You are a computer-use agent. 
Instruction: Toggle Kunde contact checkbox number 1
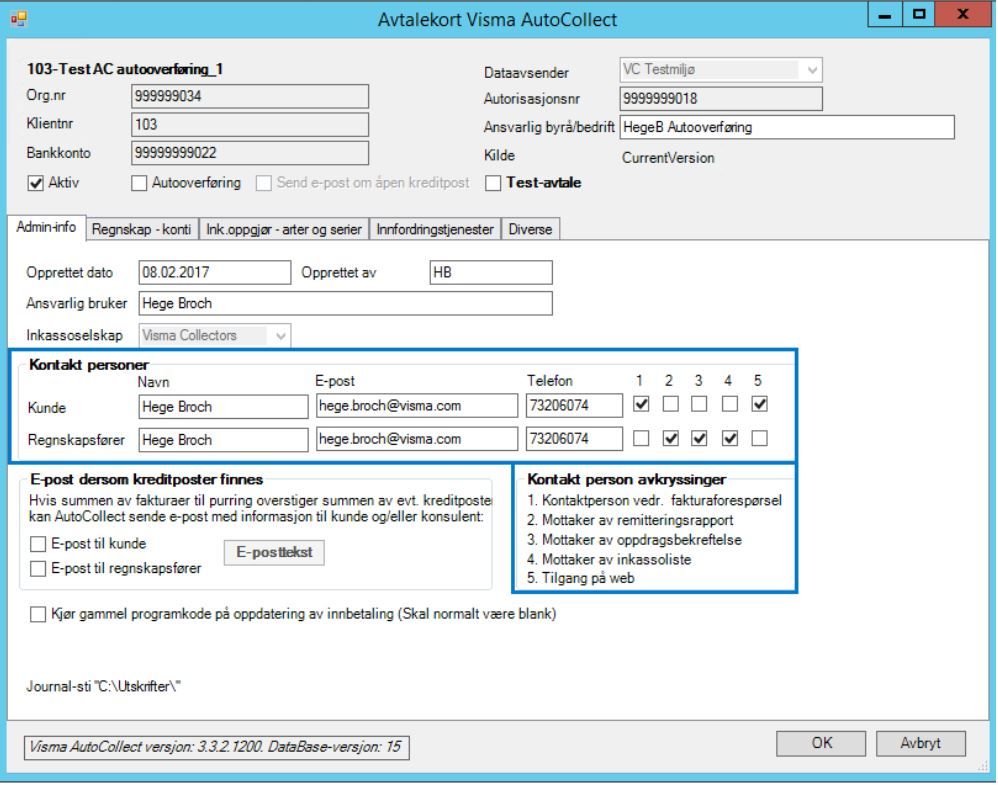(x=641, y=405)
